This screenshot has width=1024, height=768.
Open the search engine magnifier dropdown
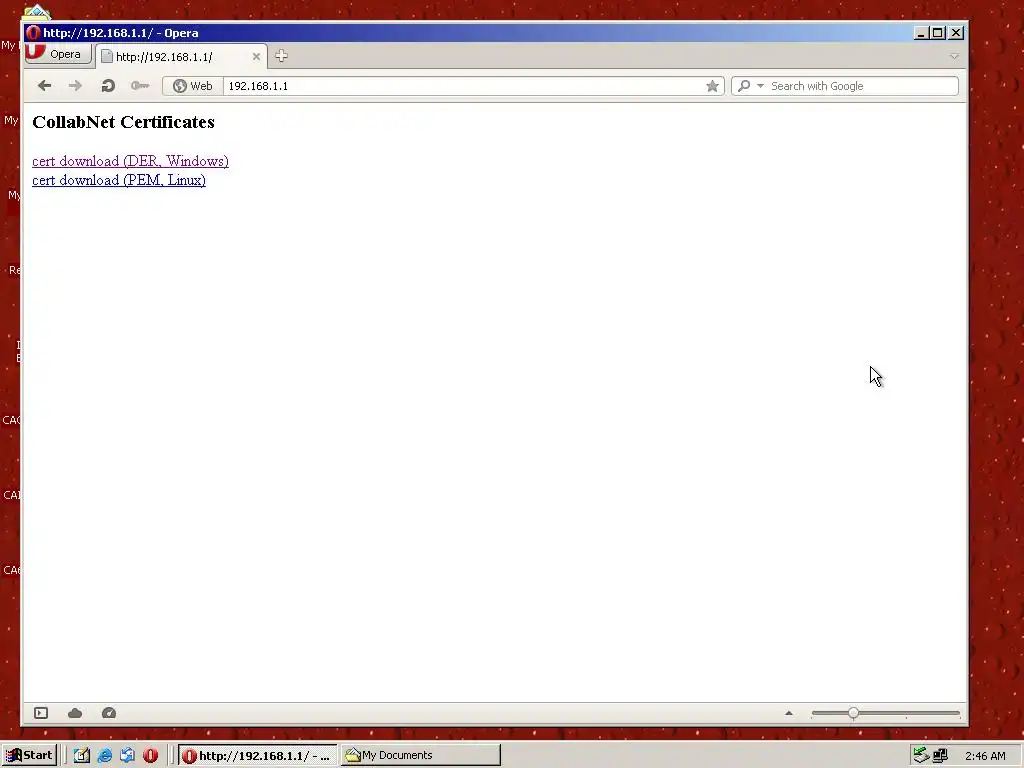(750, 86)
